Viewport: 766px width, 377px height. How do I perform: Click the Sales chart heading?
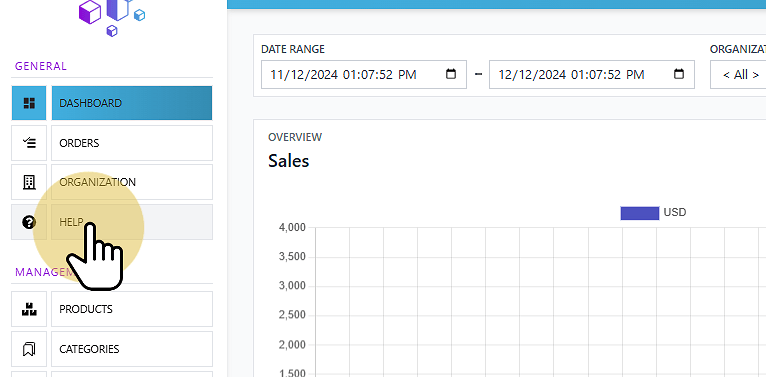tap(289, 161)
